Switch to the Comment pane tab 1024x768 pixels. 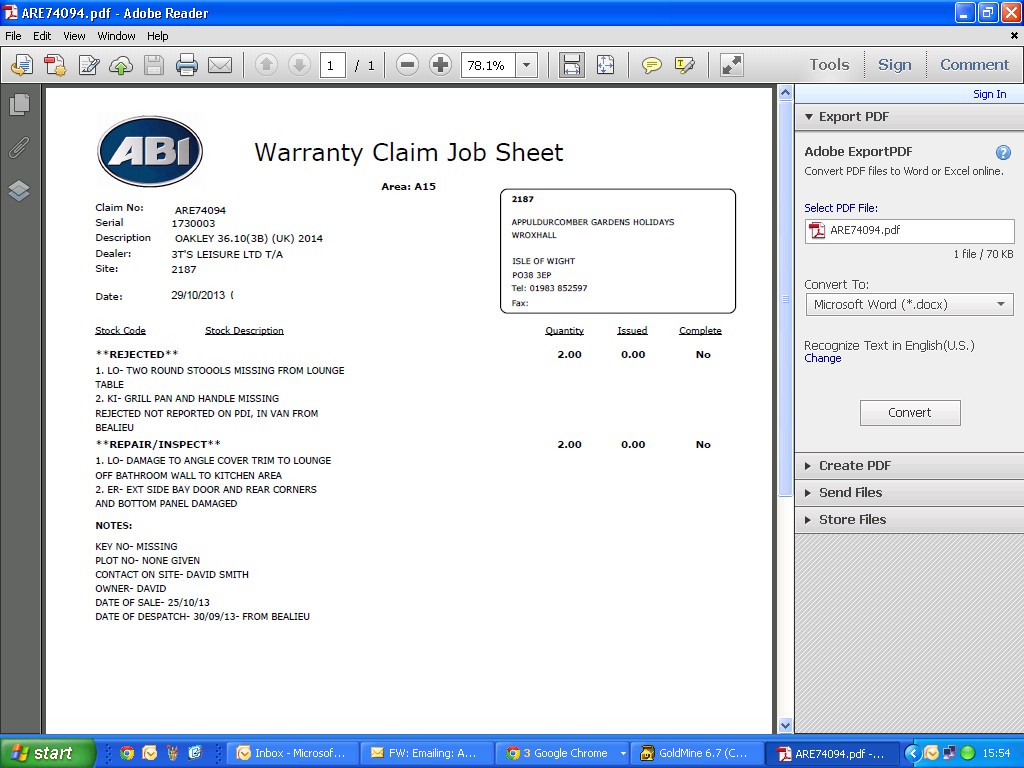(x=974, y=64)
